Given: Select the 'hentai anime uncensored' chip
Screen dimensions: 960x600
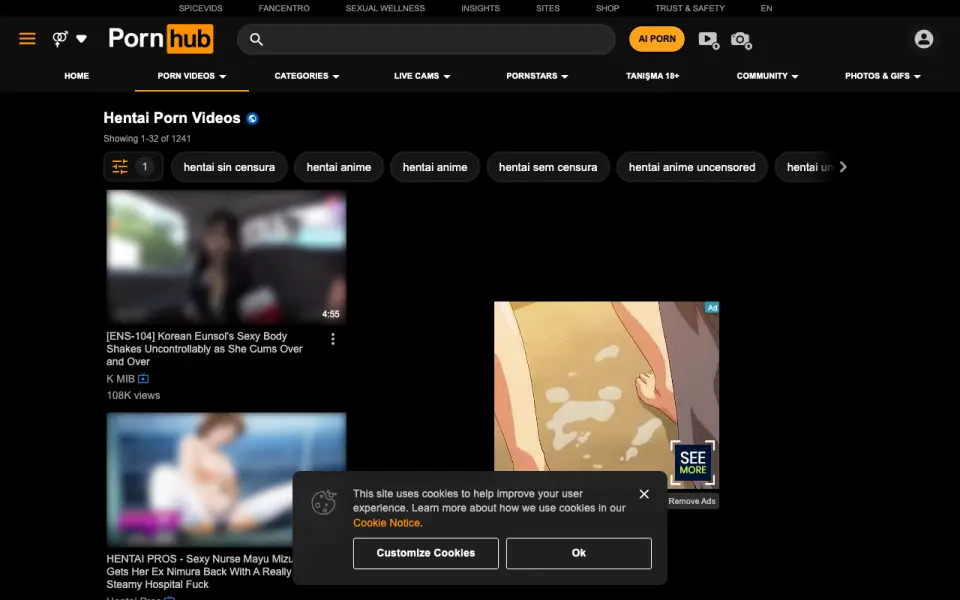Looking at the screenshot, I should pos(692,167).
